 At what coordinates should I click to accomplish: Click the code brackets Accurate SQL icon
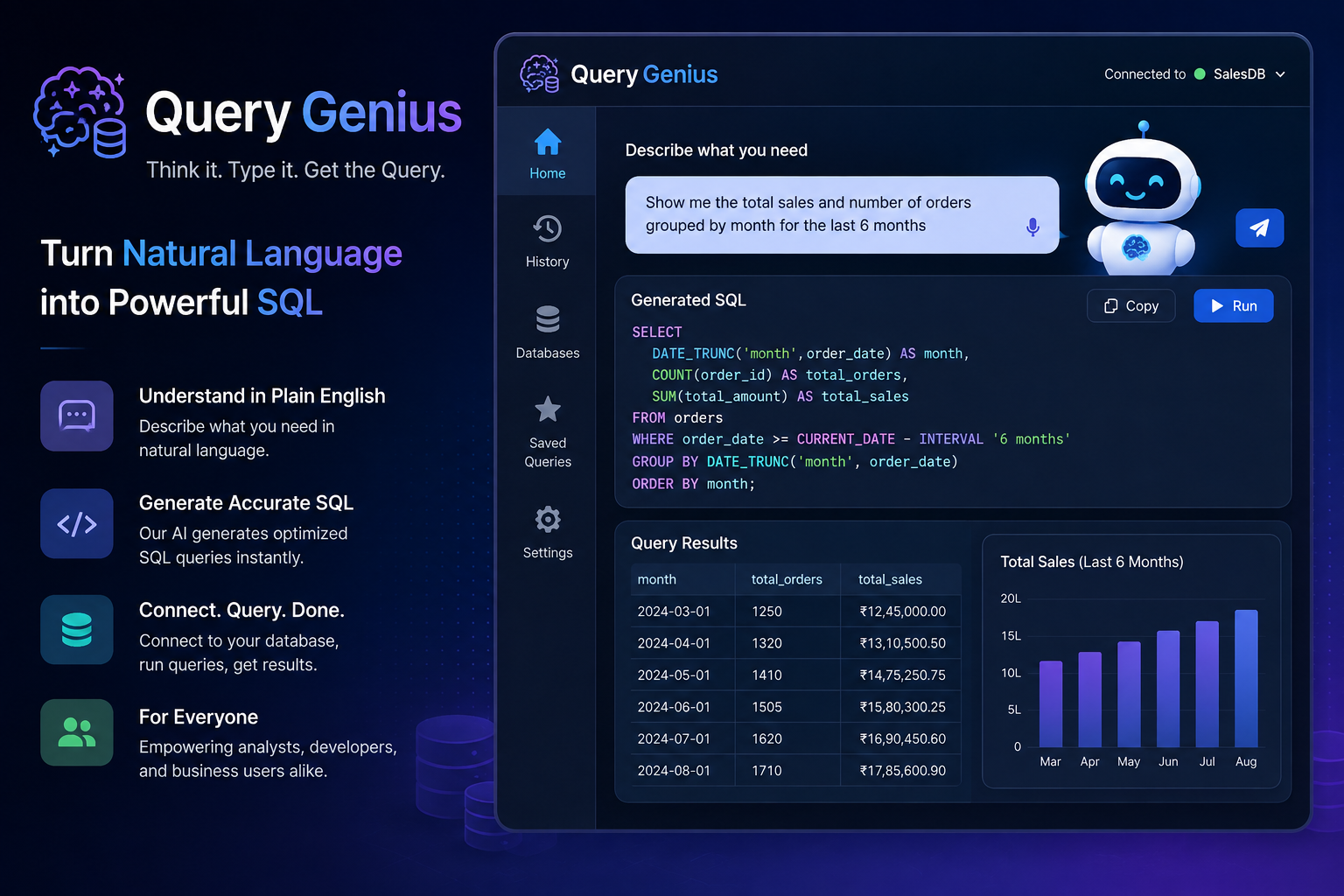click(77, 524)
